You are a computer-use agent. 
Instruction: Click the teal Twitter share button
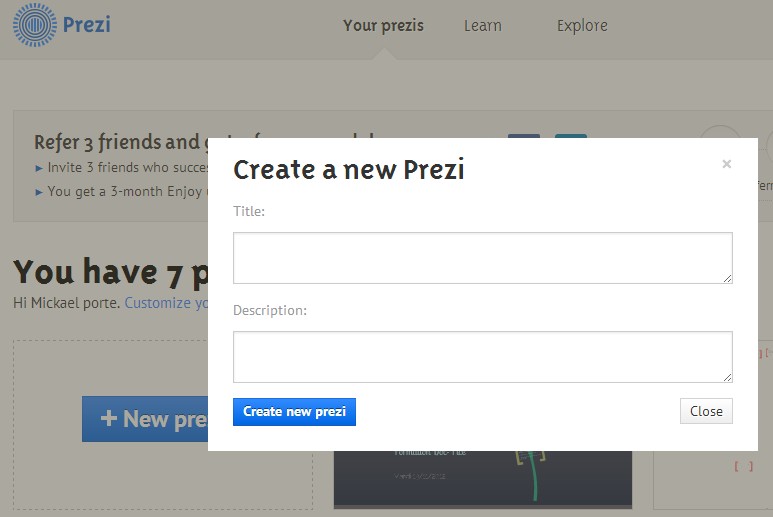click(571, 136)
